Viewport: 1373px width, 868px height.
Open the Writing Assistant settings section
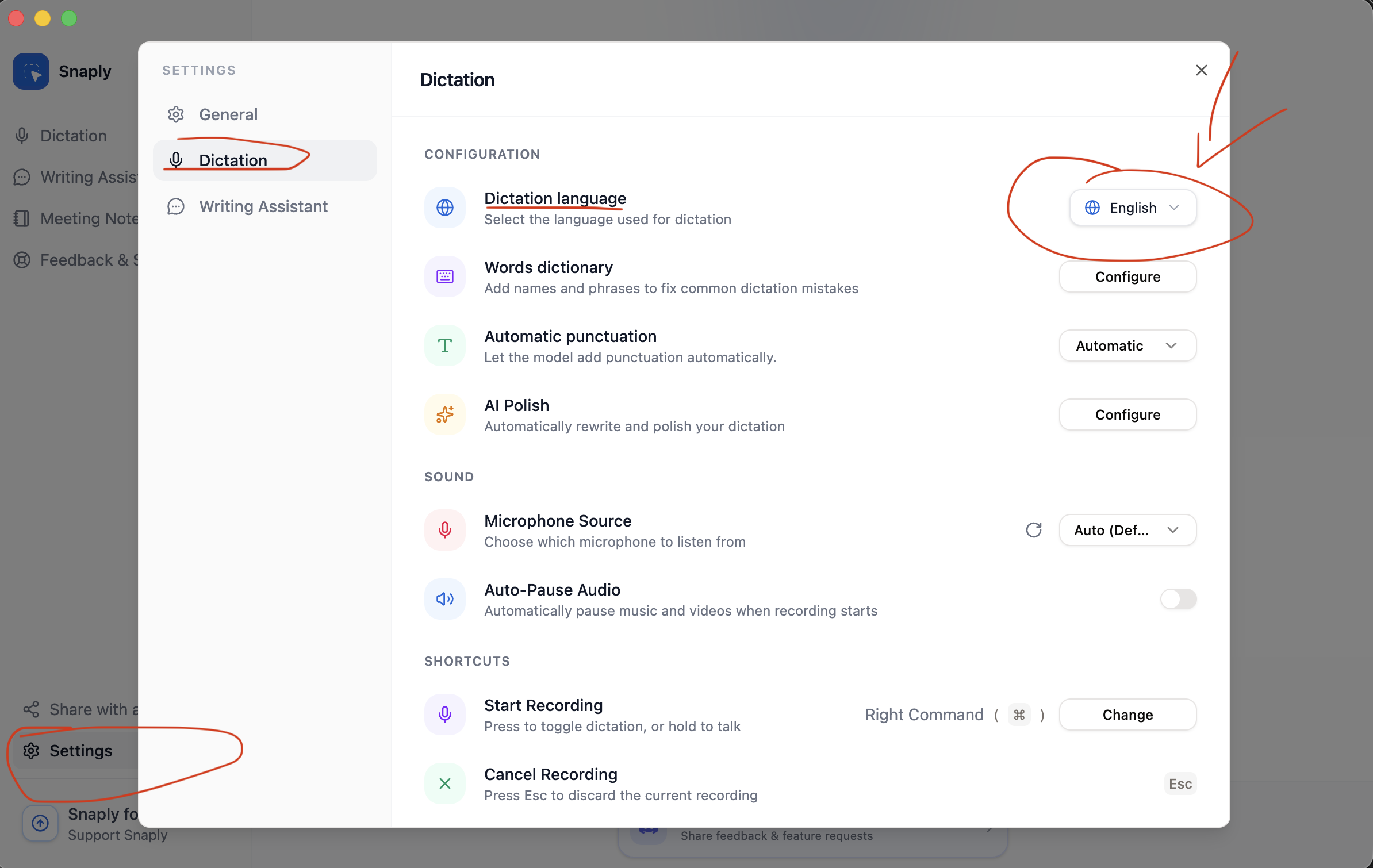click(263, 206)
